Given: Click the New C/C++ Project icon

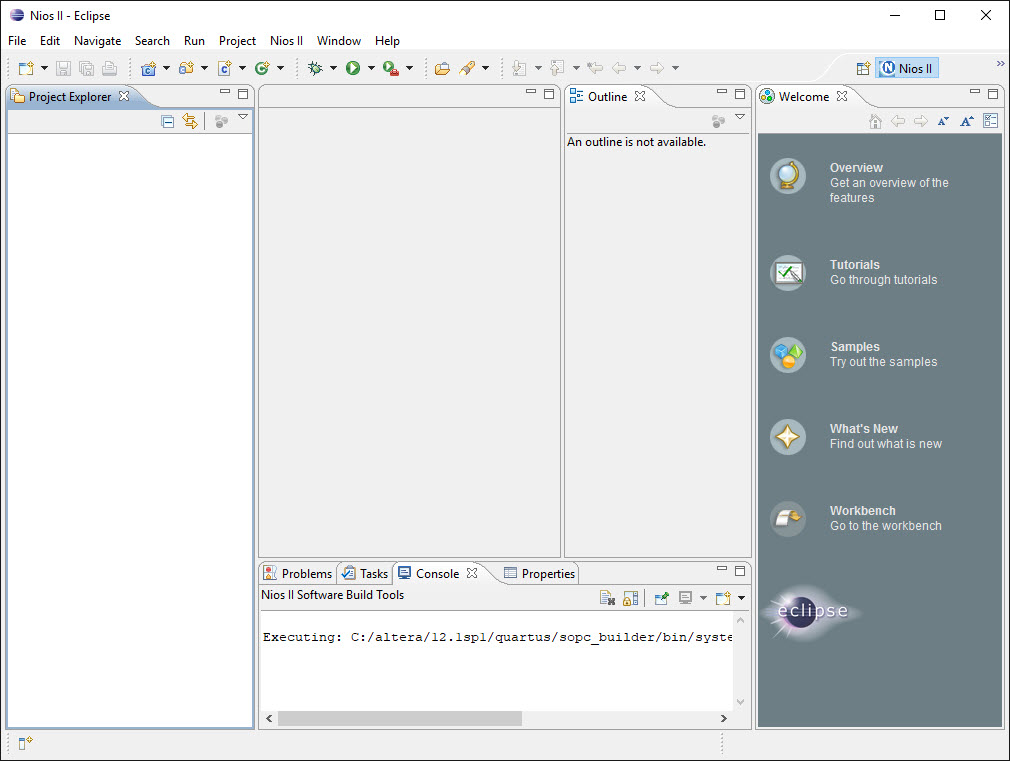Looking at the screenshot, I should [x=149, y=68].
